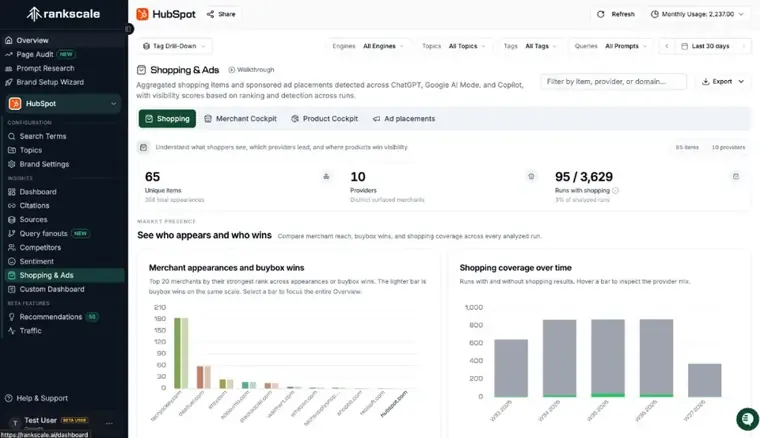This screenshot has height=438, width=760.
Task: Click the Runs with shopping card icon
Action: [x=736, y=176]
